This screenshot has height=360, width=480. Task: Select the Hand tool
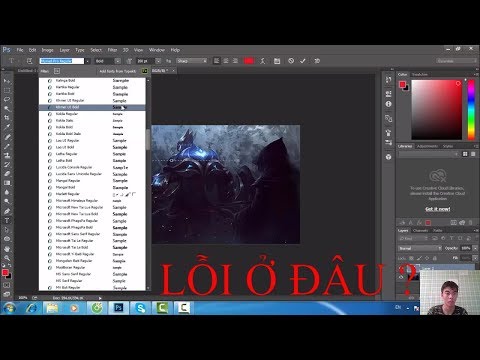pos(7,249)
